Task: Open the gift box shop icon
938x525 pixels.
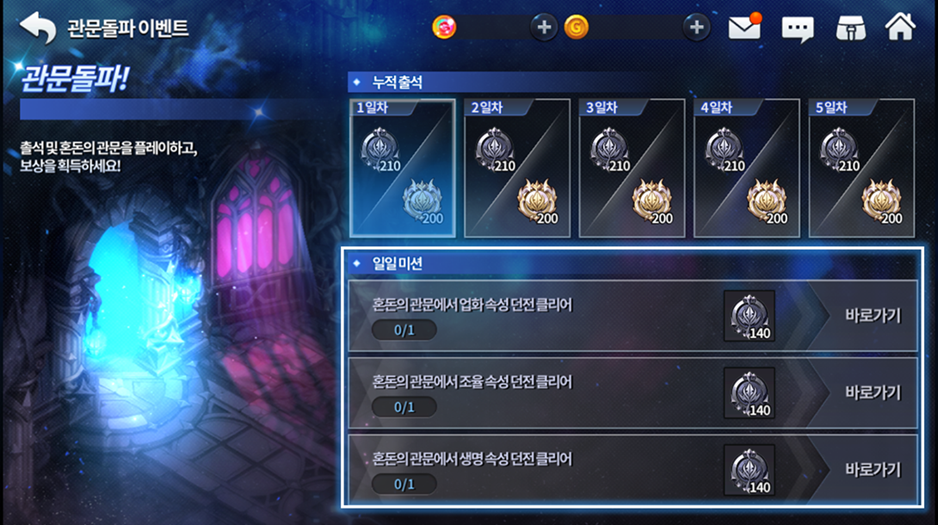Action: click(x=851, y=28)
